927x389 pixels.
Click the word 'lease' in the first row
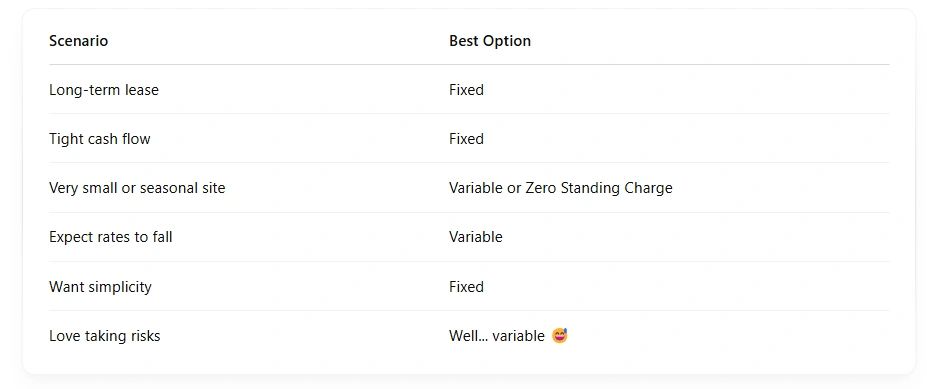[142, 90]
